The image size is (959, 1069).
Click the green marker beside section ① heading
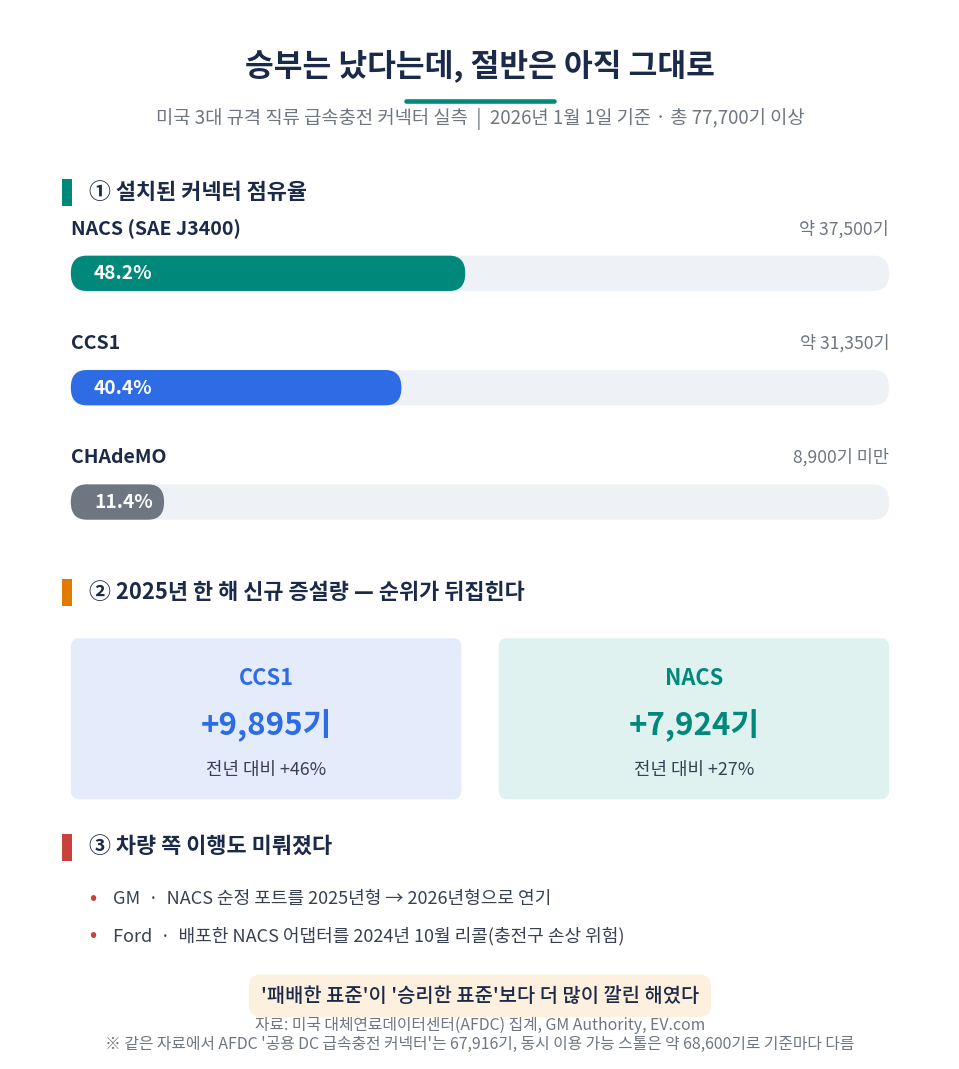pyautogui.click(x=67, y=192)
